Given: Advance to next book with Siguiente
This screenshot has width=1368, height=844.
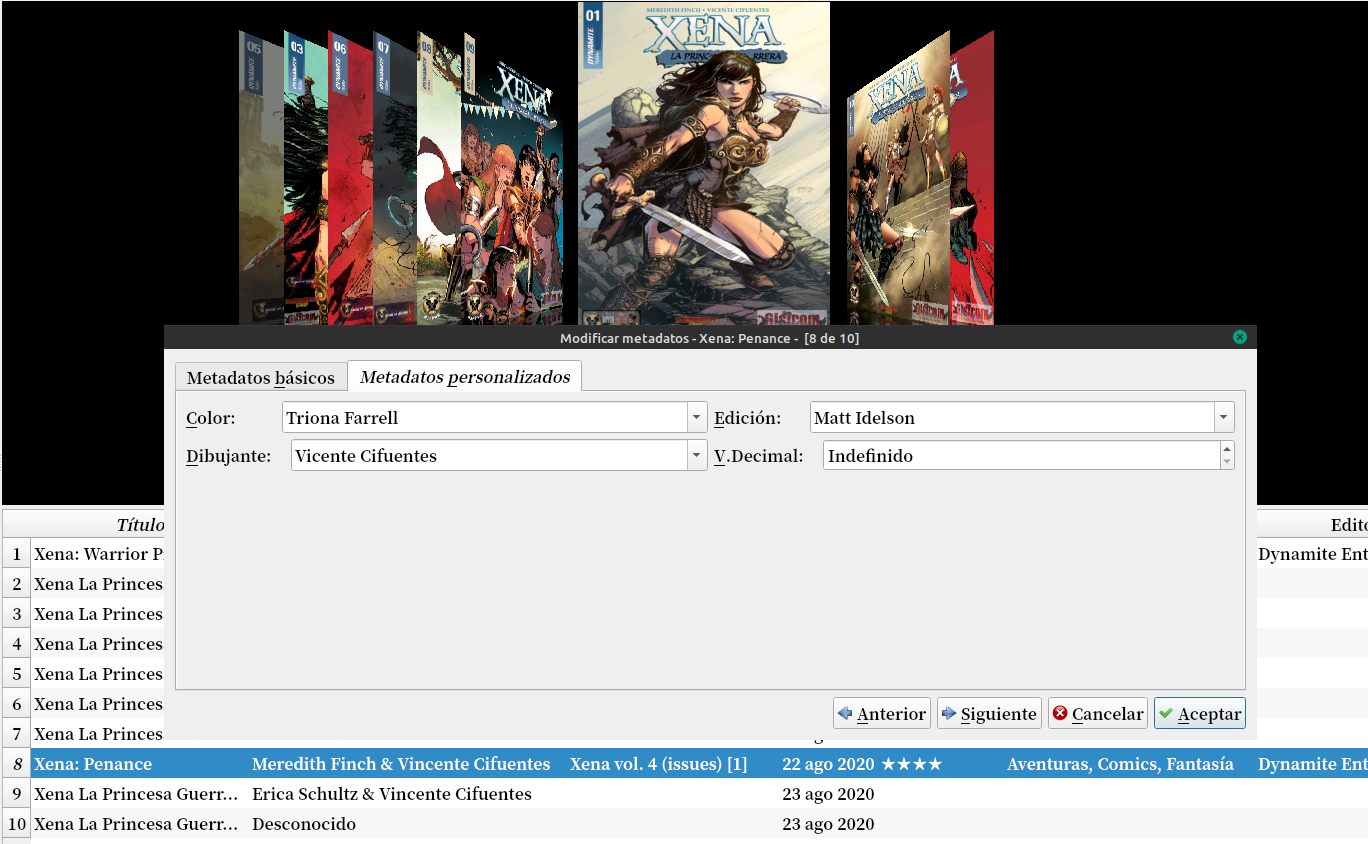Looking at the screenshot, I should [x=989, y=713].
